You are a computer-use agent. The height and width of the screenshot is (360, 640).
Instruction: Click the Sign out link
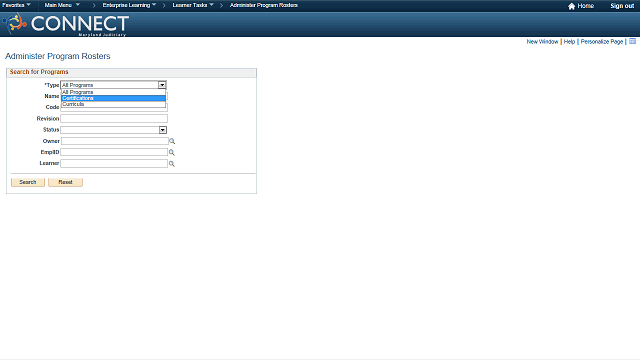(x=622, y=6)
